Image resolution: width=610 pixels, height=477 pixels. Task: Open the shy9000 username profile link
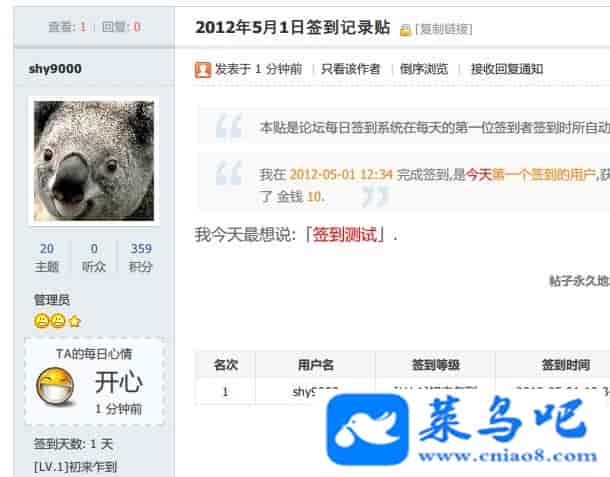point(55,69)
